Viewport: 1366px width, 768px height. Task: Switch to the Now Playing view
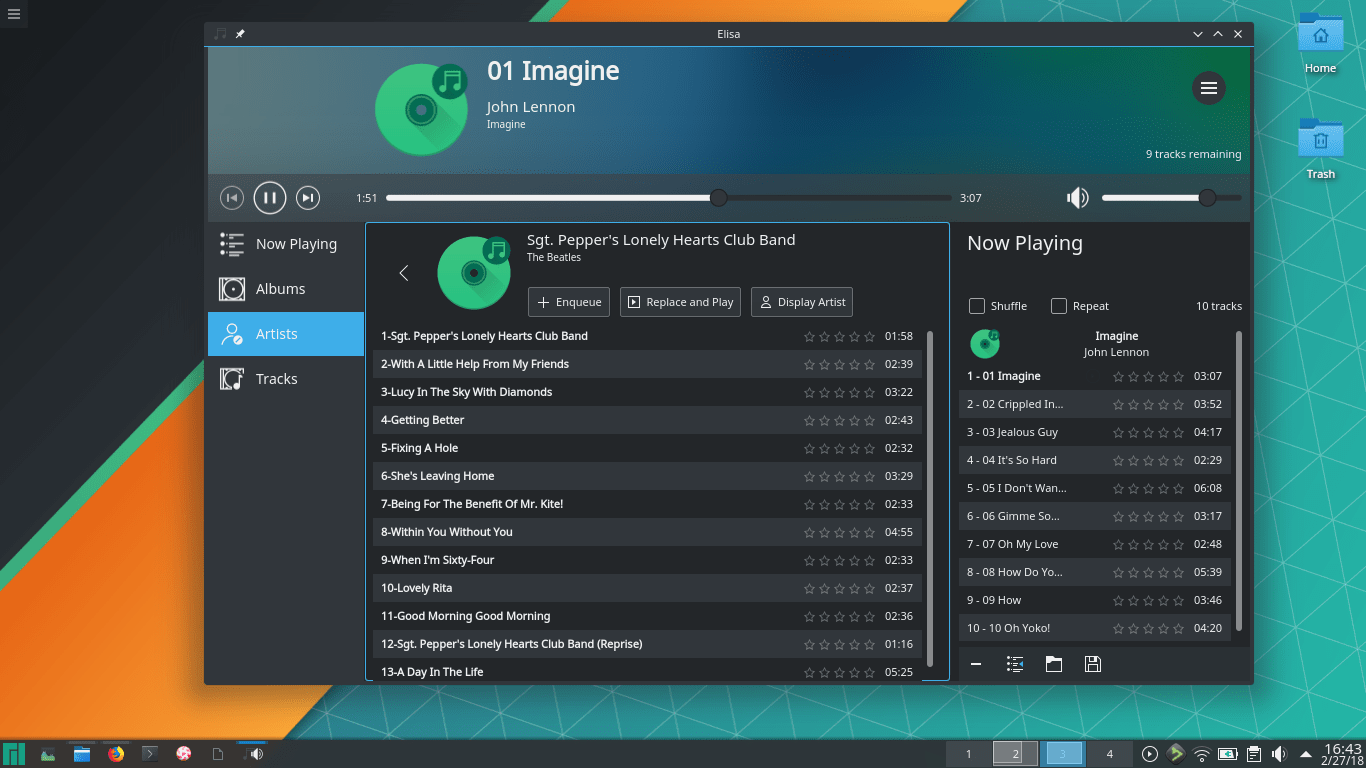coord(285,244)
